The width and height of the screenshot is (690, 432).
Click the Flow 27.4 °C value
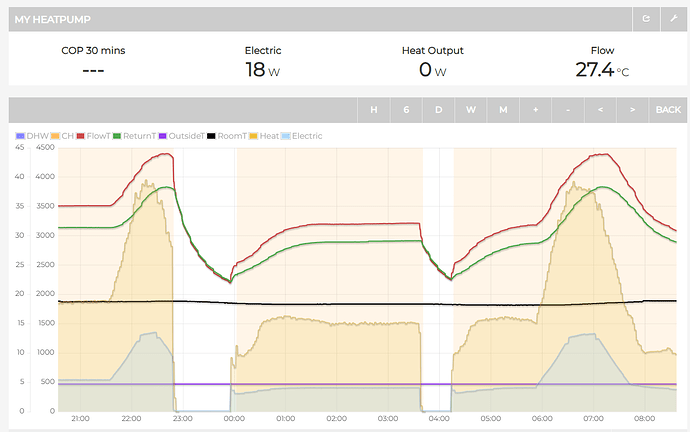click(x=602, y=70)
